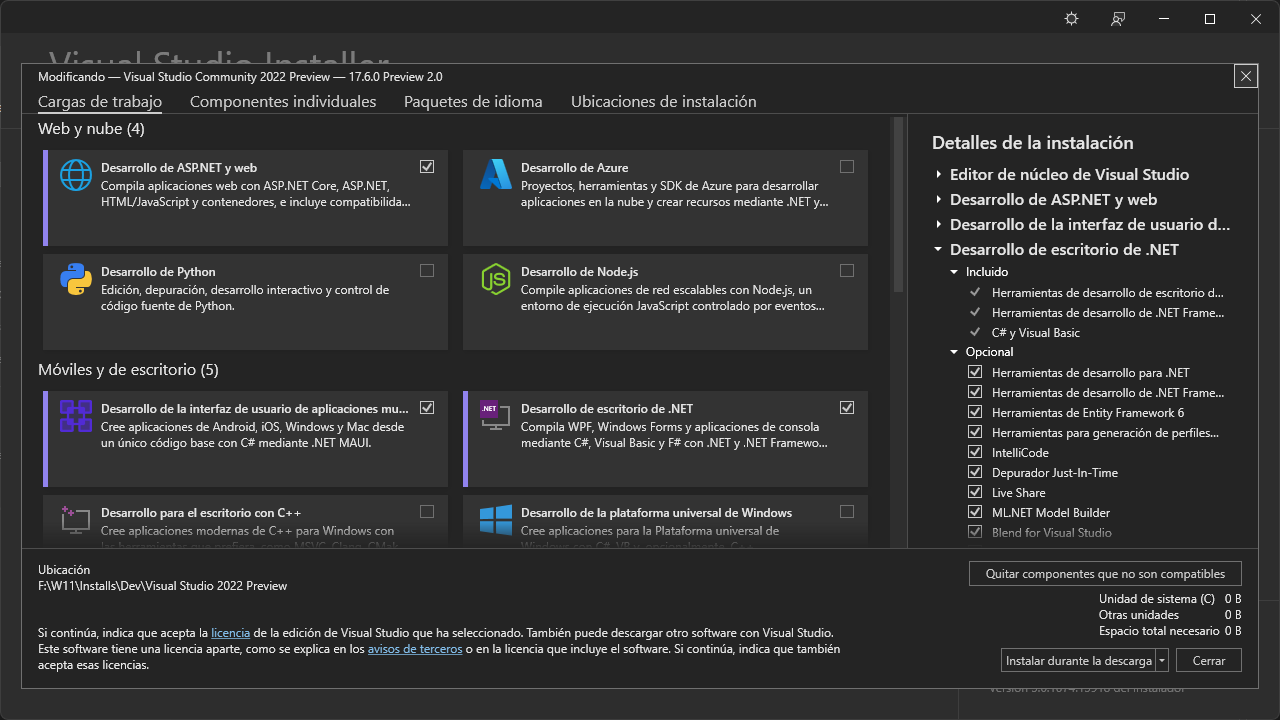Uncheck Herramientas de desarrollo de .NET Framework optional
1280x720 pixels.
(975, 392)
